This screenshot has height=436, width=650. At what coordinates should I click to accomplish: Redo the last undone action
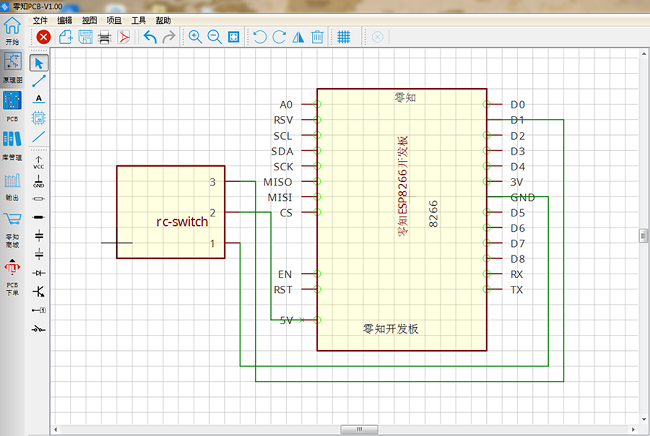169,37
